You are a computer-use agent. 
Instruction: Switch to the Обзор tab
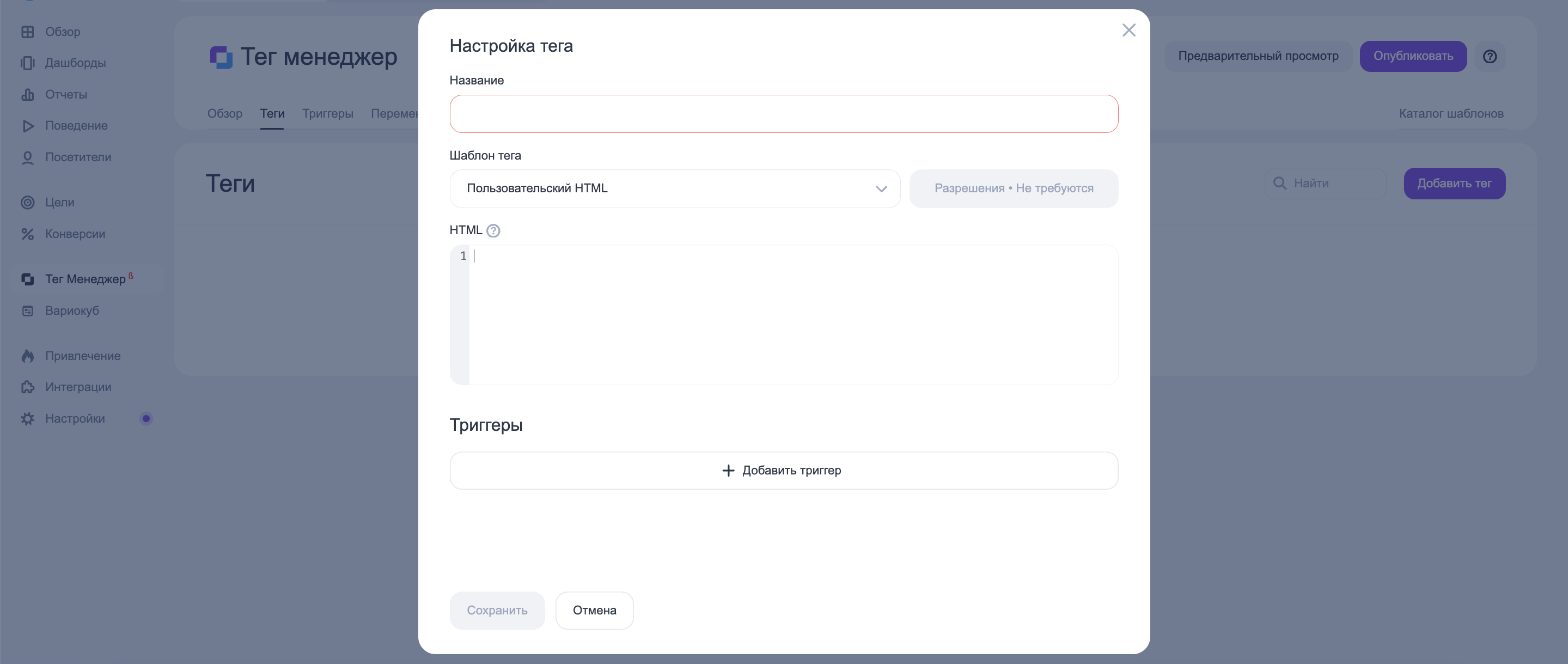(224, 114)
